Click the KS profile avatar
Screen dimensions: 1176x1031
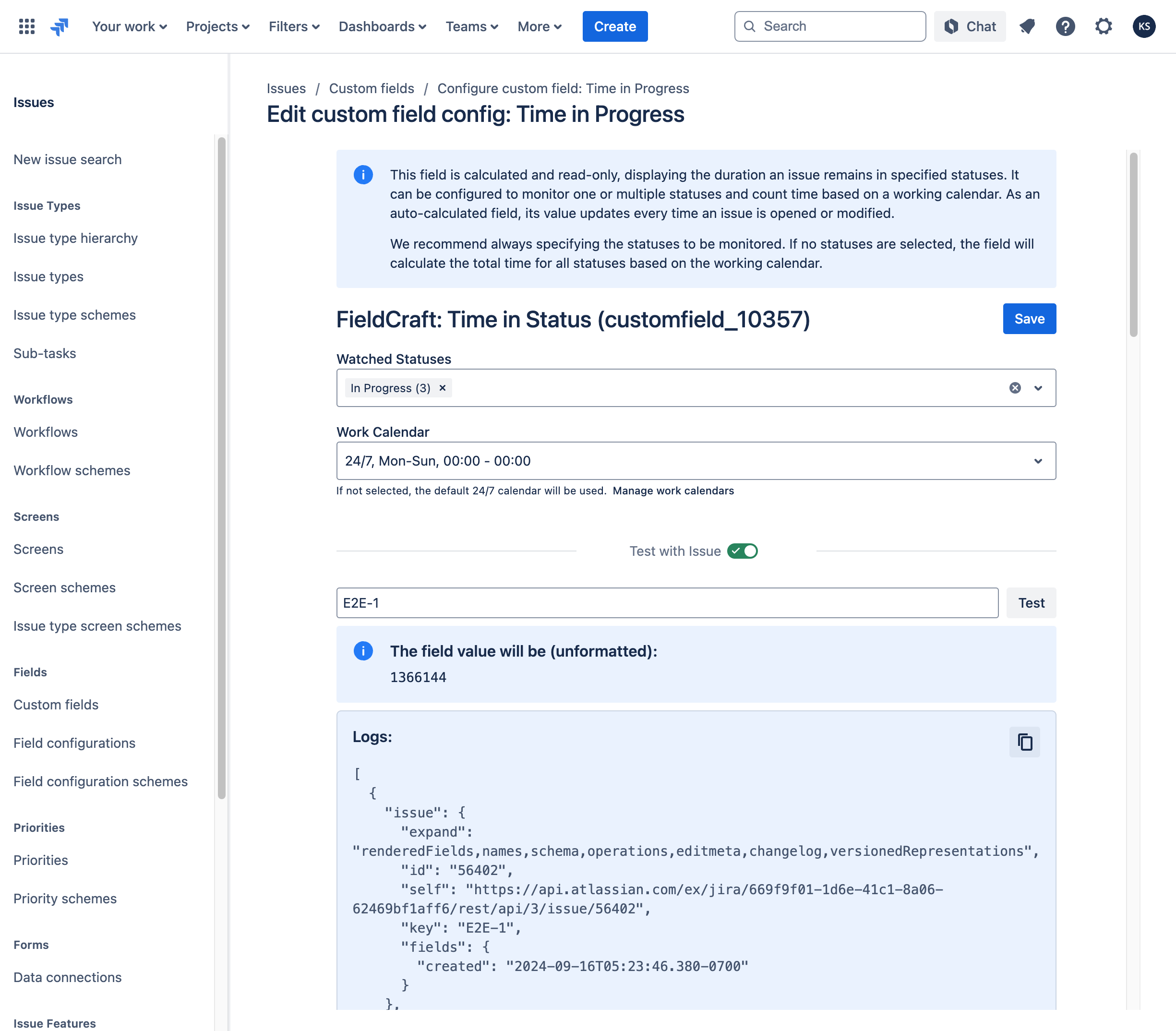tap(1144, 26)
